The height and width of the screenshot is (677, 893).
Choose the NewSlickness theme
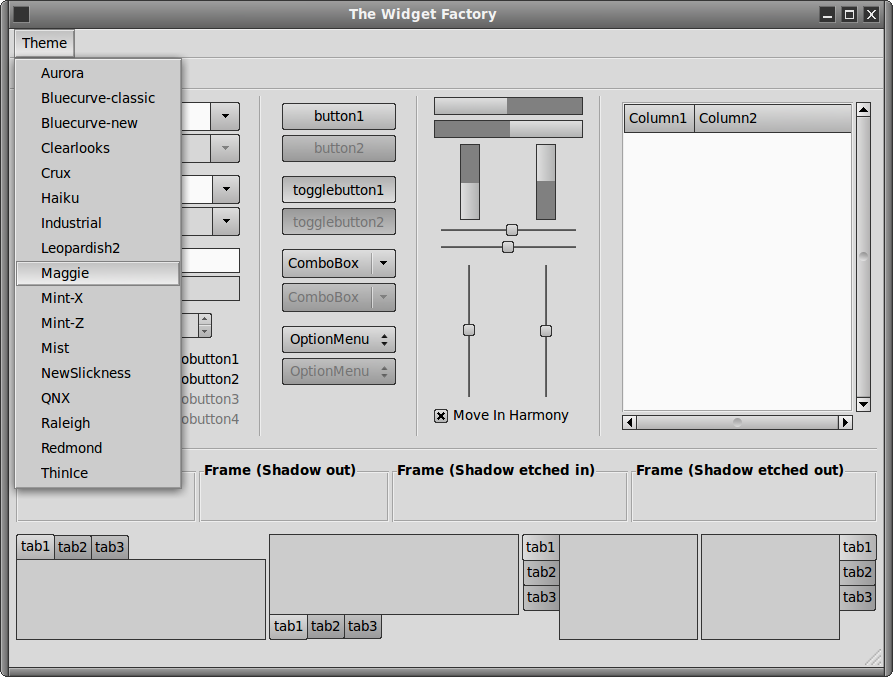point(98,374)
